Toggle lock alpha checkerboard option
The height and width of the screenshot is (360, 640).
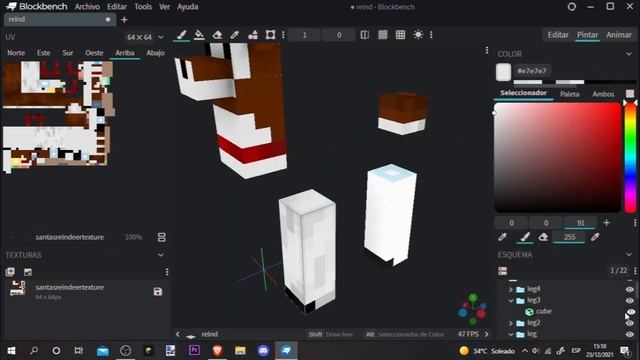382,35
